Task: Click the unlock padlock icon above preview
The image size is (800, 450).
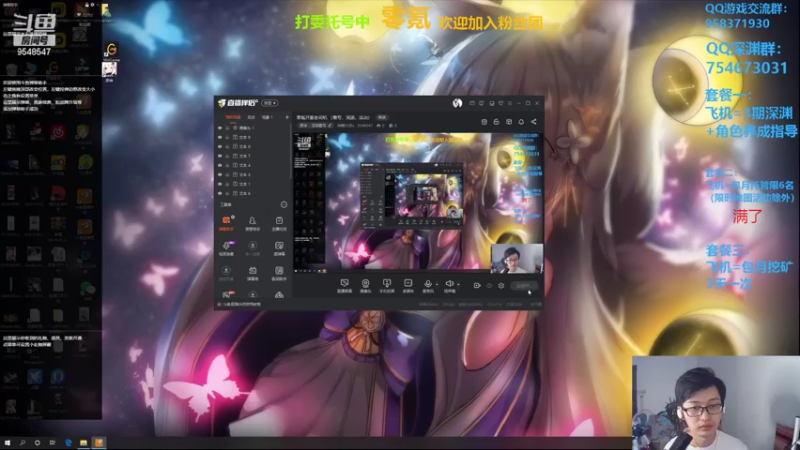Action: pyautogui.click(x=496, y=122)
